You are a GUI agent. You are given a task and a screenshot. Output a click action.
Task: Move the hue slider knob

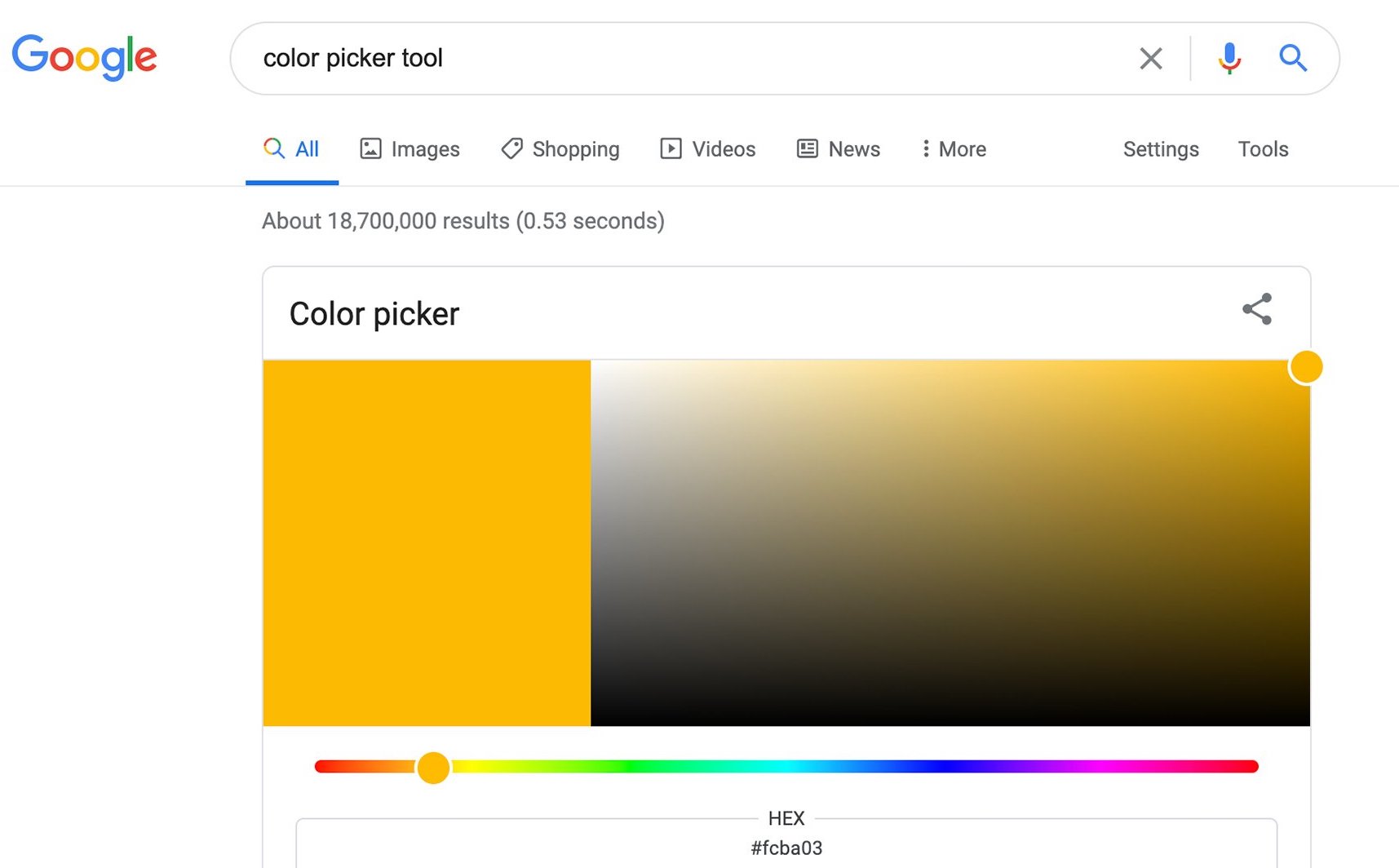coord(433,767)
